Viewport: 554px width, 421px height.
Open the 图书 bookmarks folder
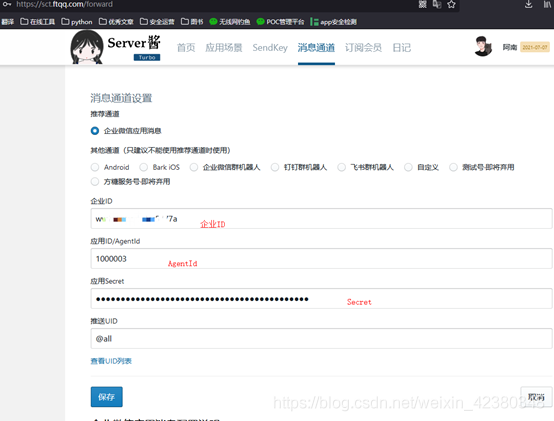192,22
